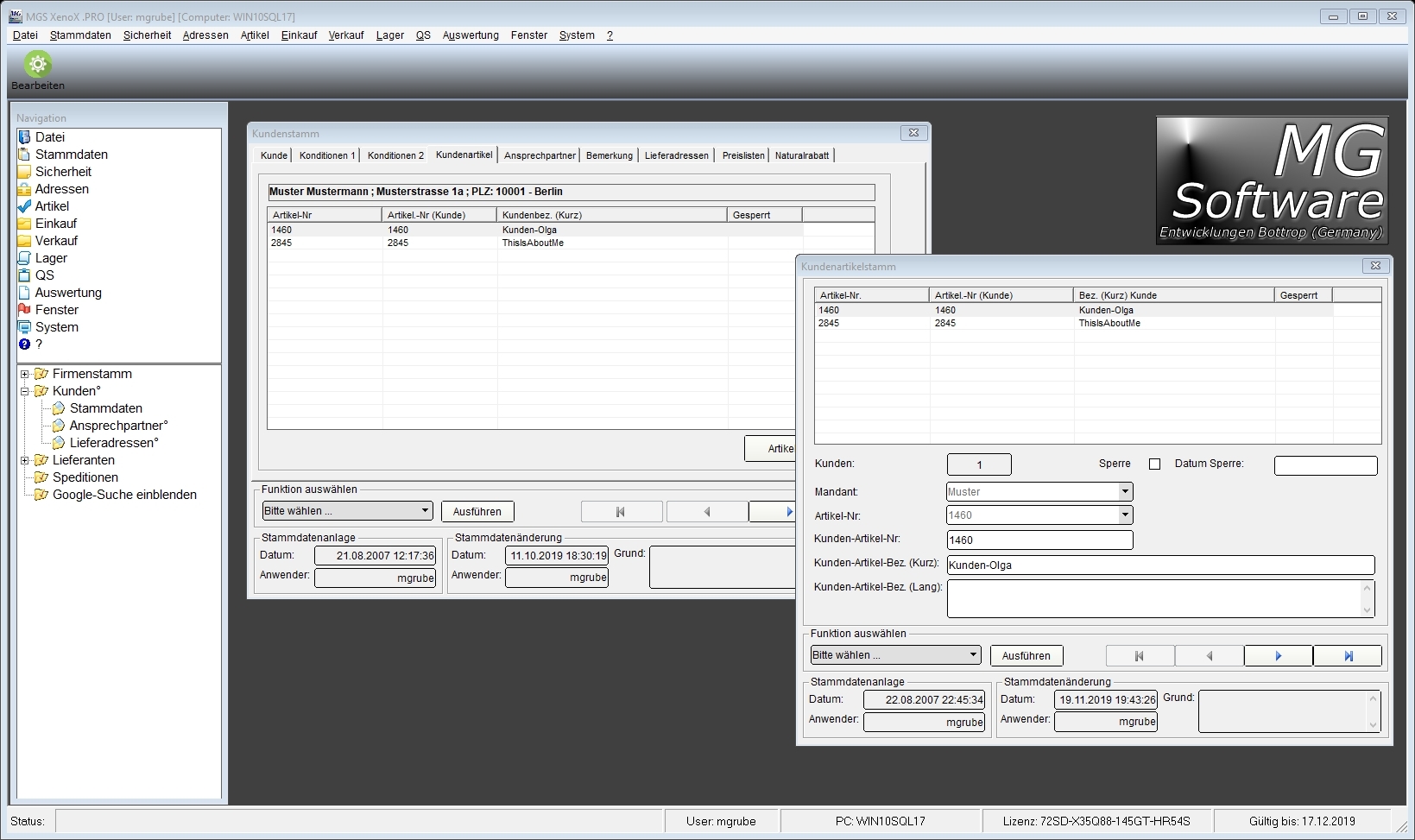Expand the Lieferanten tree node
1415x840 pixels.
click(x=25, y=461)
